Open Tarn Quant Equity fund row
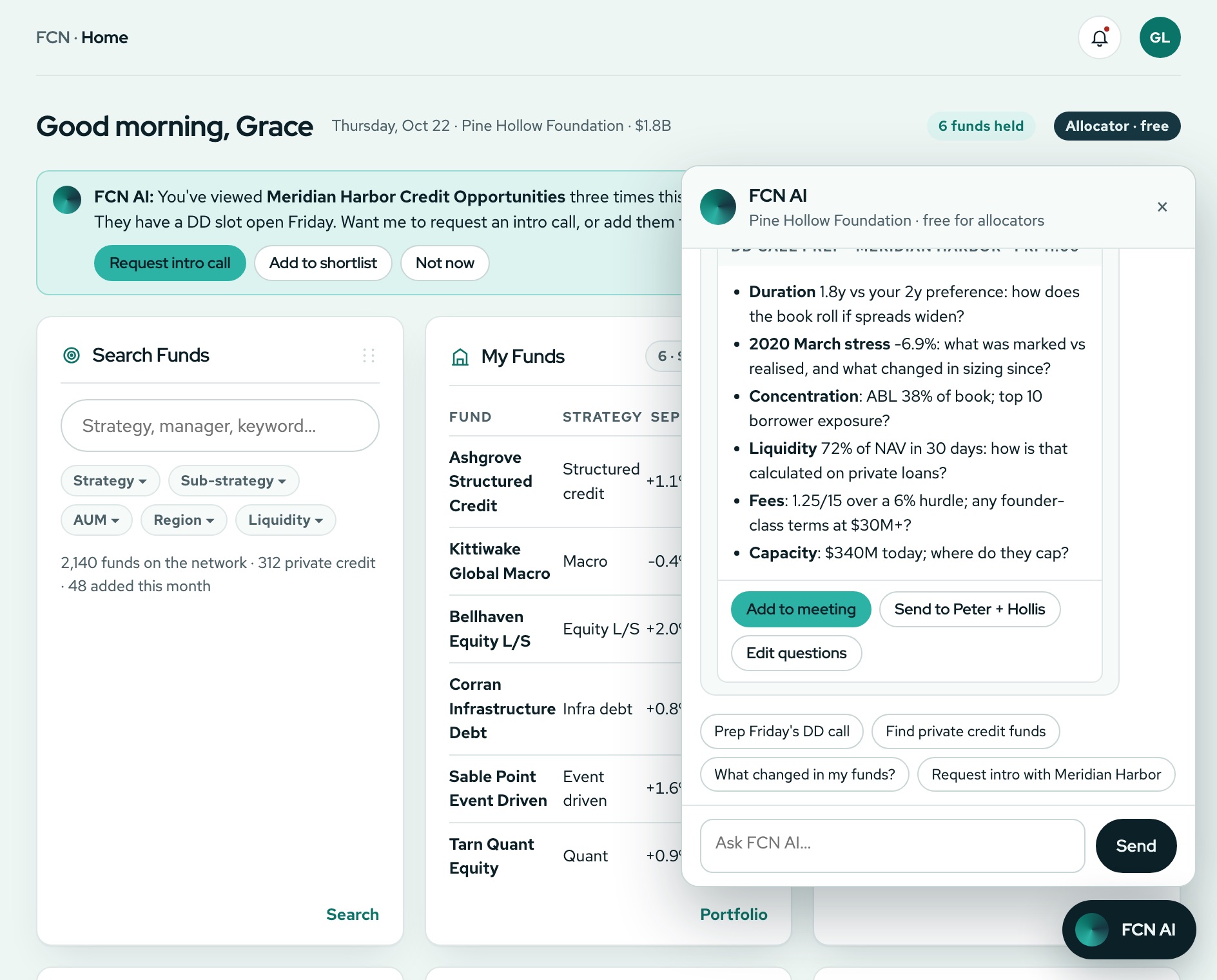The image size is (1217, 980). (565, 856)
